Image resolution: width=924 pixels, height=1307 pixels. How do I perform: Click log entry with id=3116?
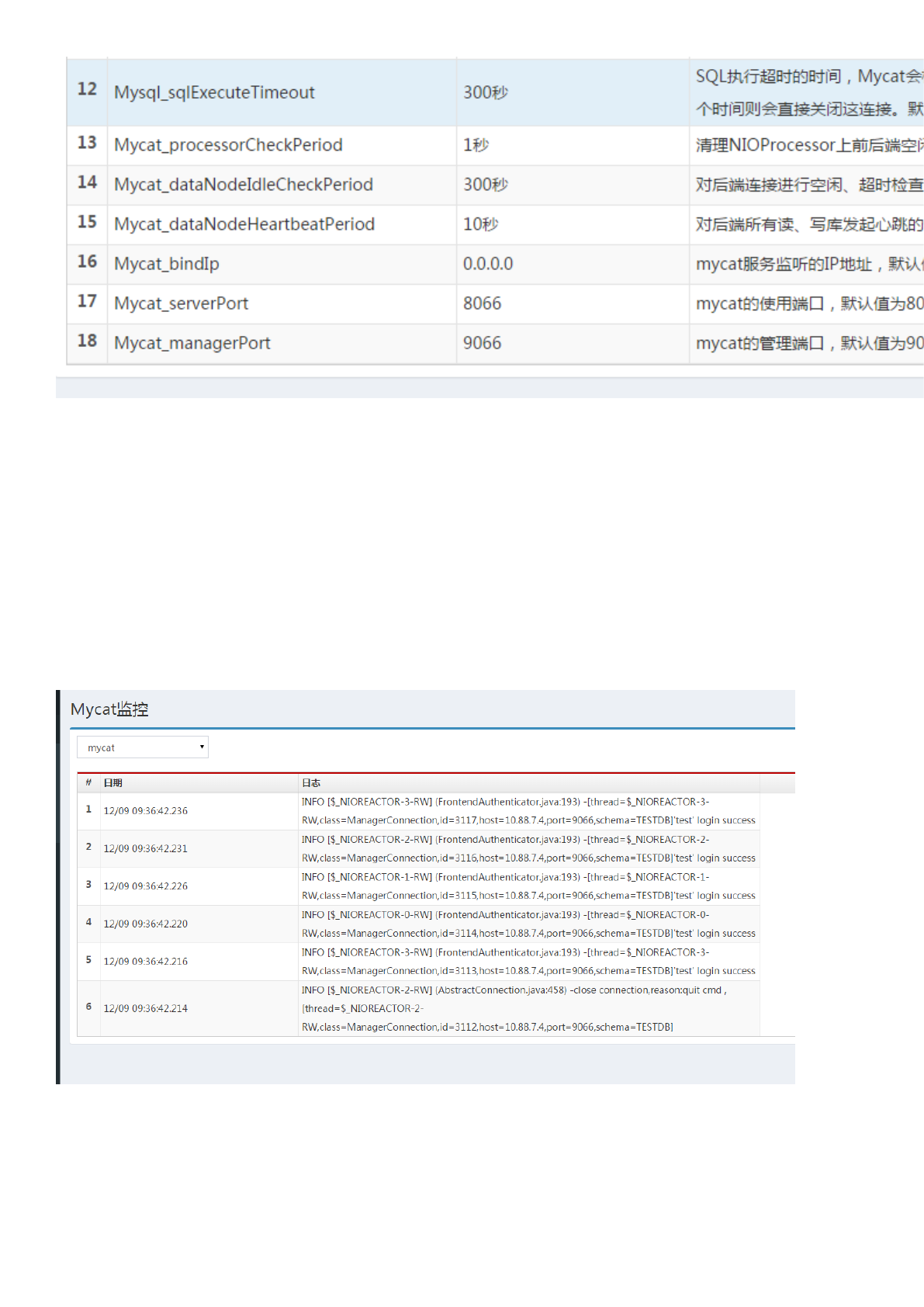click(x=528, y=849)
